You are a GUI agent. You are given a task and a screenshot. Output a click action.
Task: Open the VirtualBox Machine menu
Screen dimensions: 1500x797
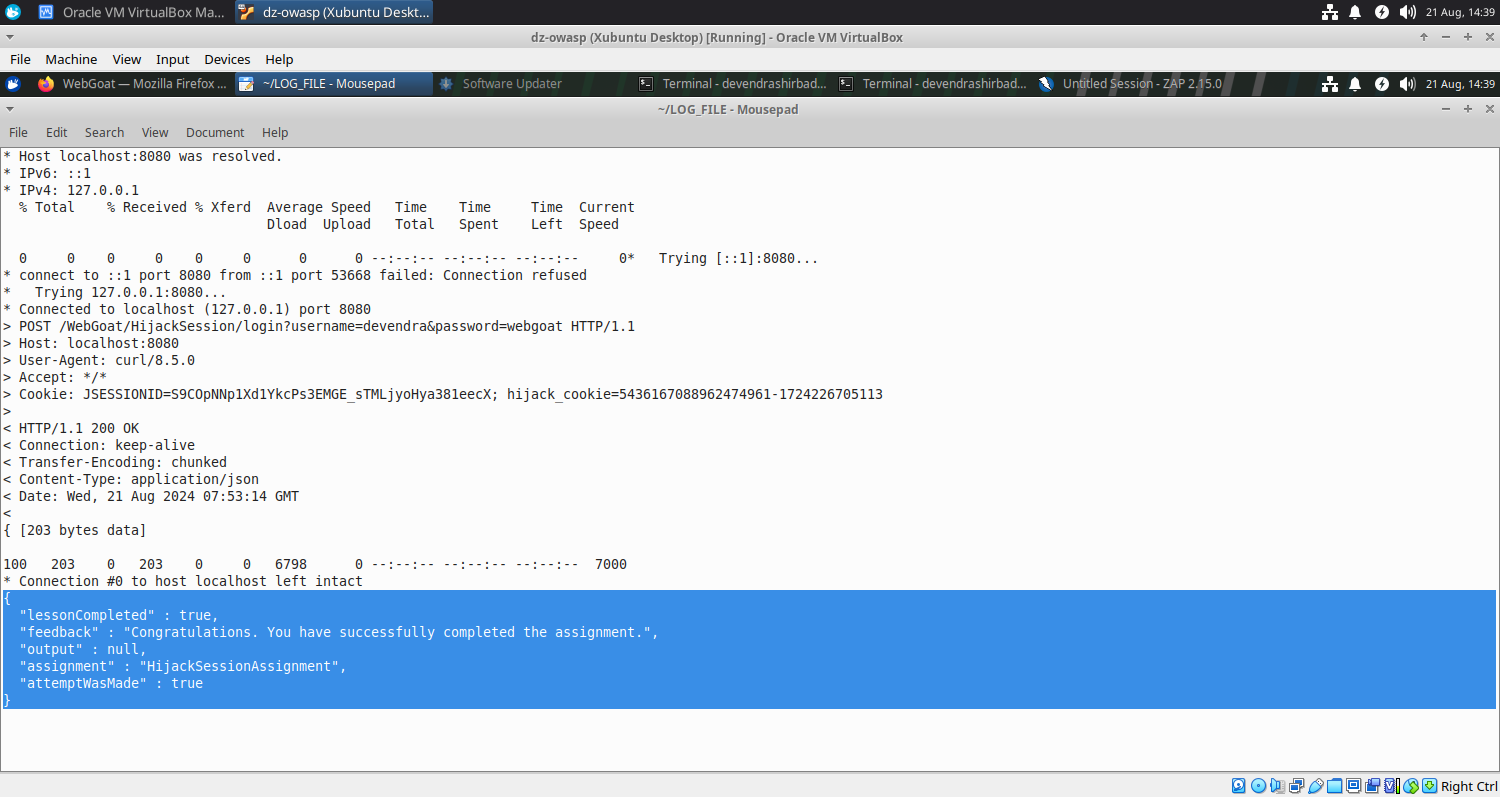71,59
